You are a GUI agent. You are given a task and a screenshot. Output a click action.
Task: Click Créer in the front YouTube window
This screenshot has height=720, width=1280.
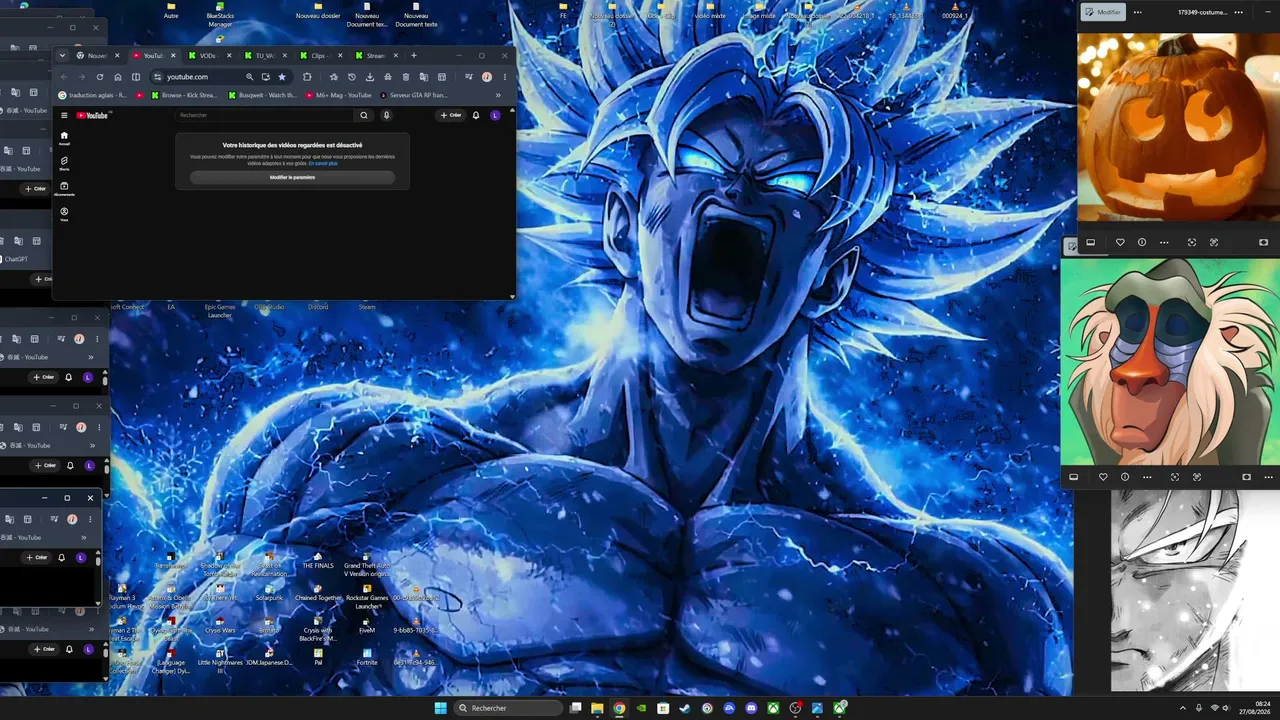coord(451,115)
